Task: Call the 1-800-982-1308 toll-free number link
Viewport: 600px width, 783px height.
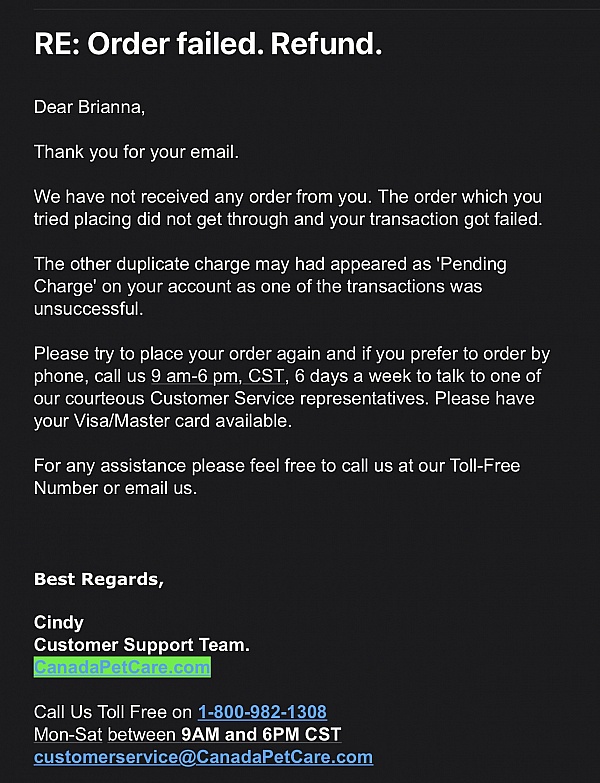Action: click(262, 712)
